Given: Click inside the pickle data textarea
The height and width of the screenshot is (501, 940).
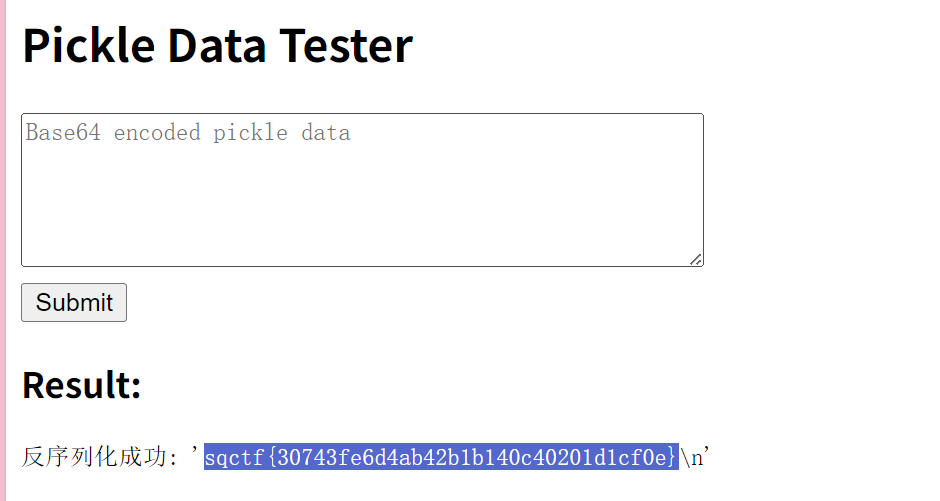Looking at the screenshot, I should point(362,190).
